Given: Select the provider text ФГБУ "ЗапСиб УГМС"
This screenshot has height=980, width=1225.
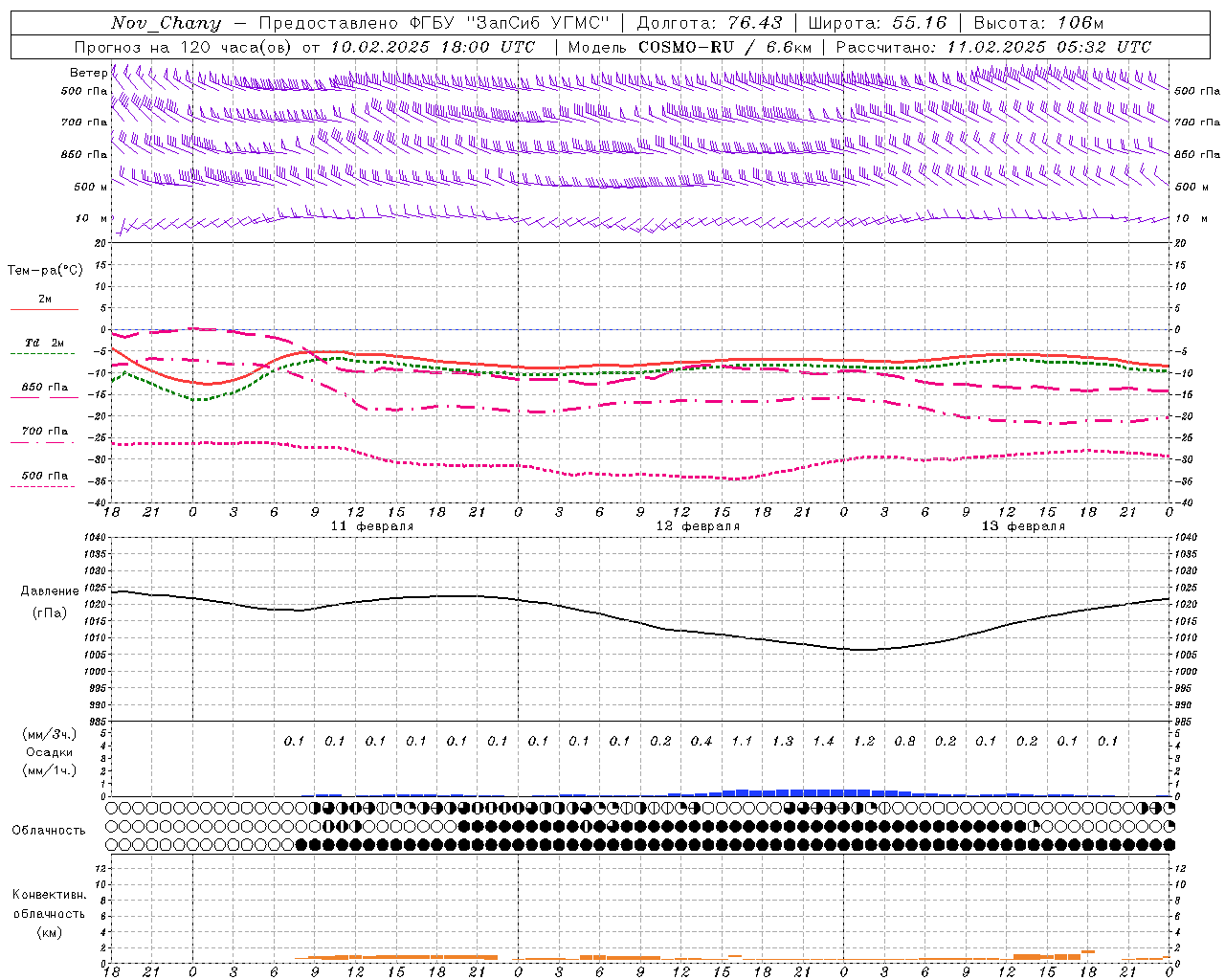Looking at the screenshot, I should pos(510,23).
